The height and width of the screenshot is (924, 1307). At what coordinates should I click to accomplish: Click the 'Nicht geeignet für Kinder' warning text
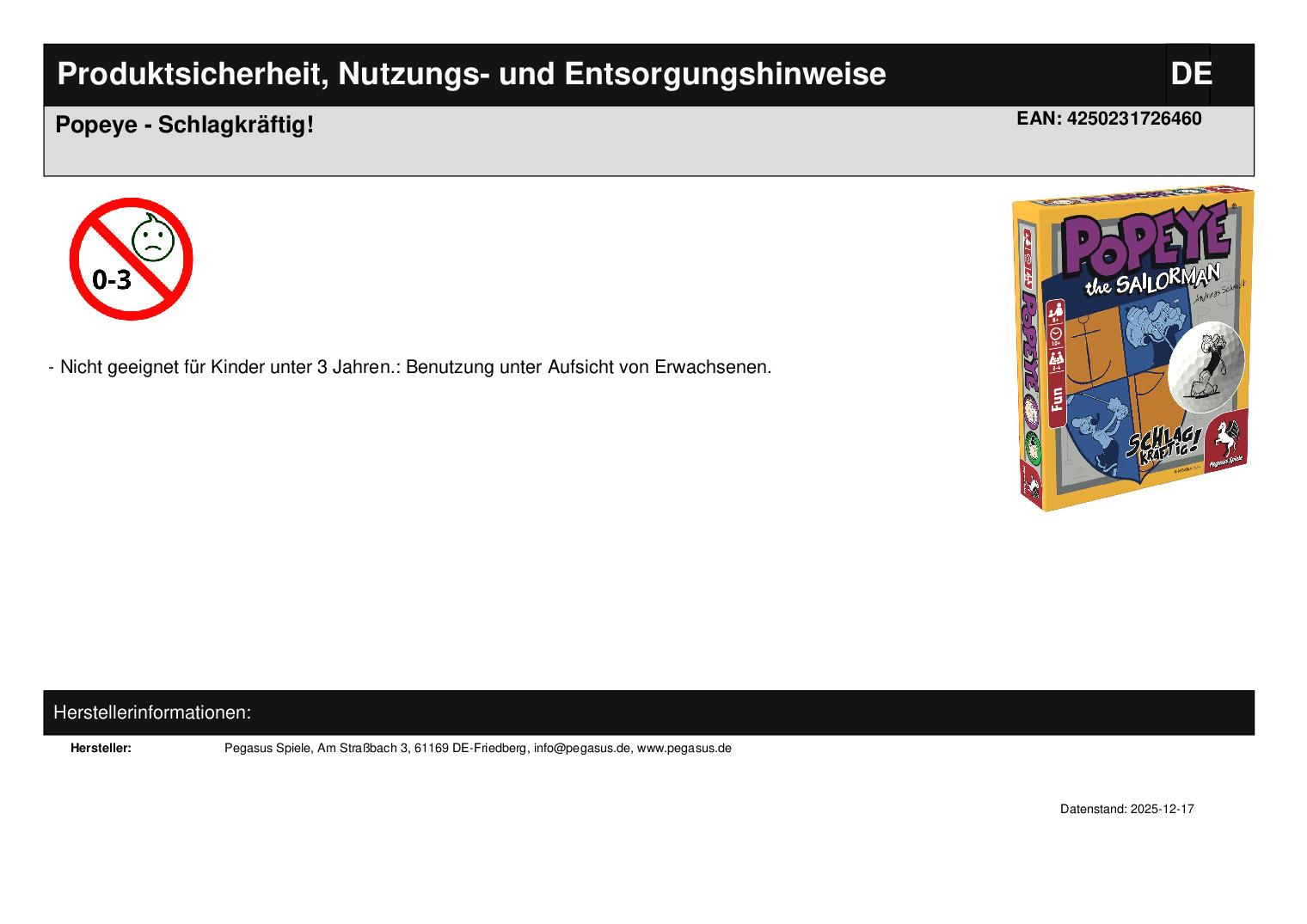415,367
